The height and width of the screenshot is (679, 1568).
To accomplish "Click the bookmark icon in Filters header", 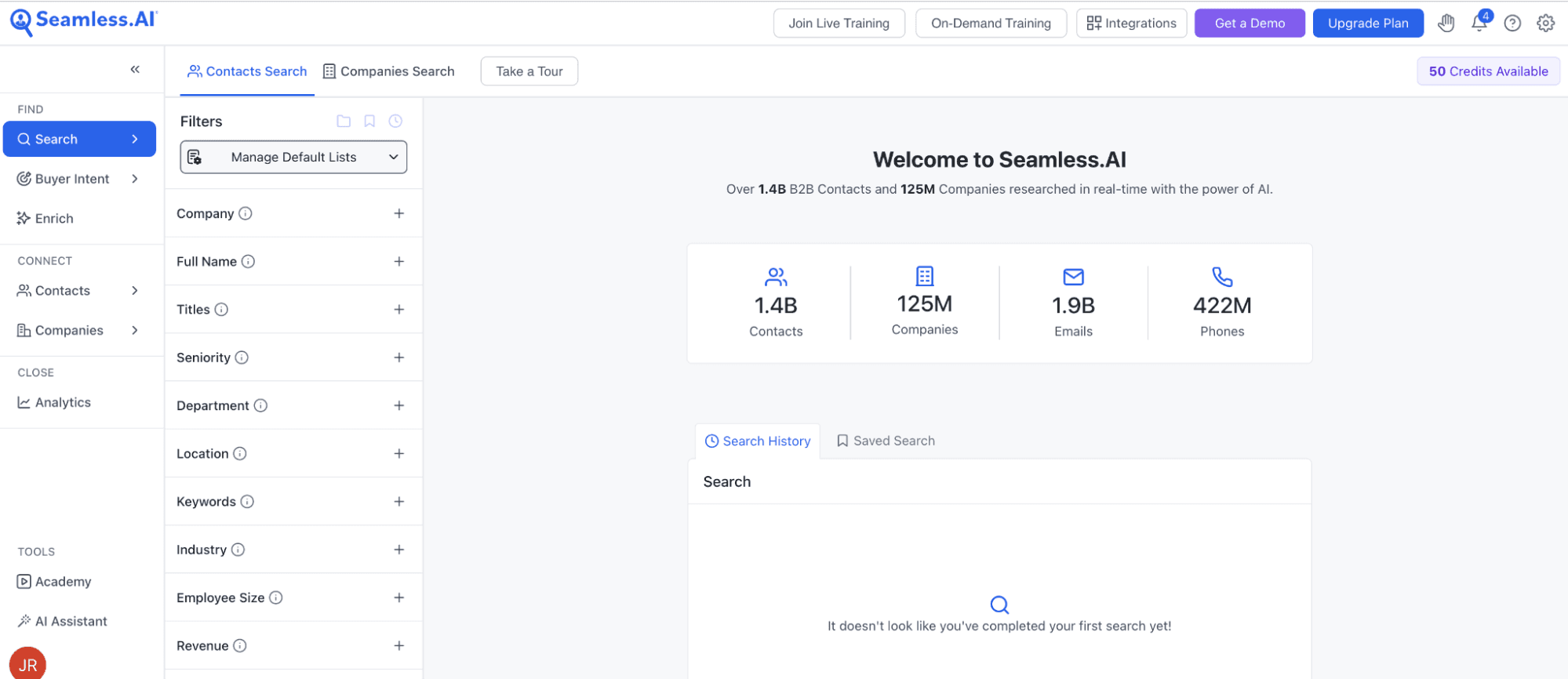I will point(369,122).
